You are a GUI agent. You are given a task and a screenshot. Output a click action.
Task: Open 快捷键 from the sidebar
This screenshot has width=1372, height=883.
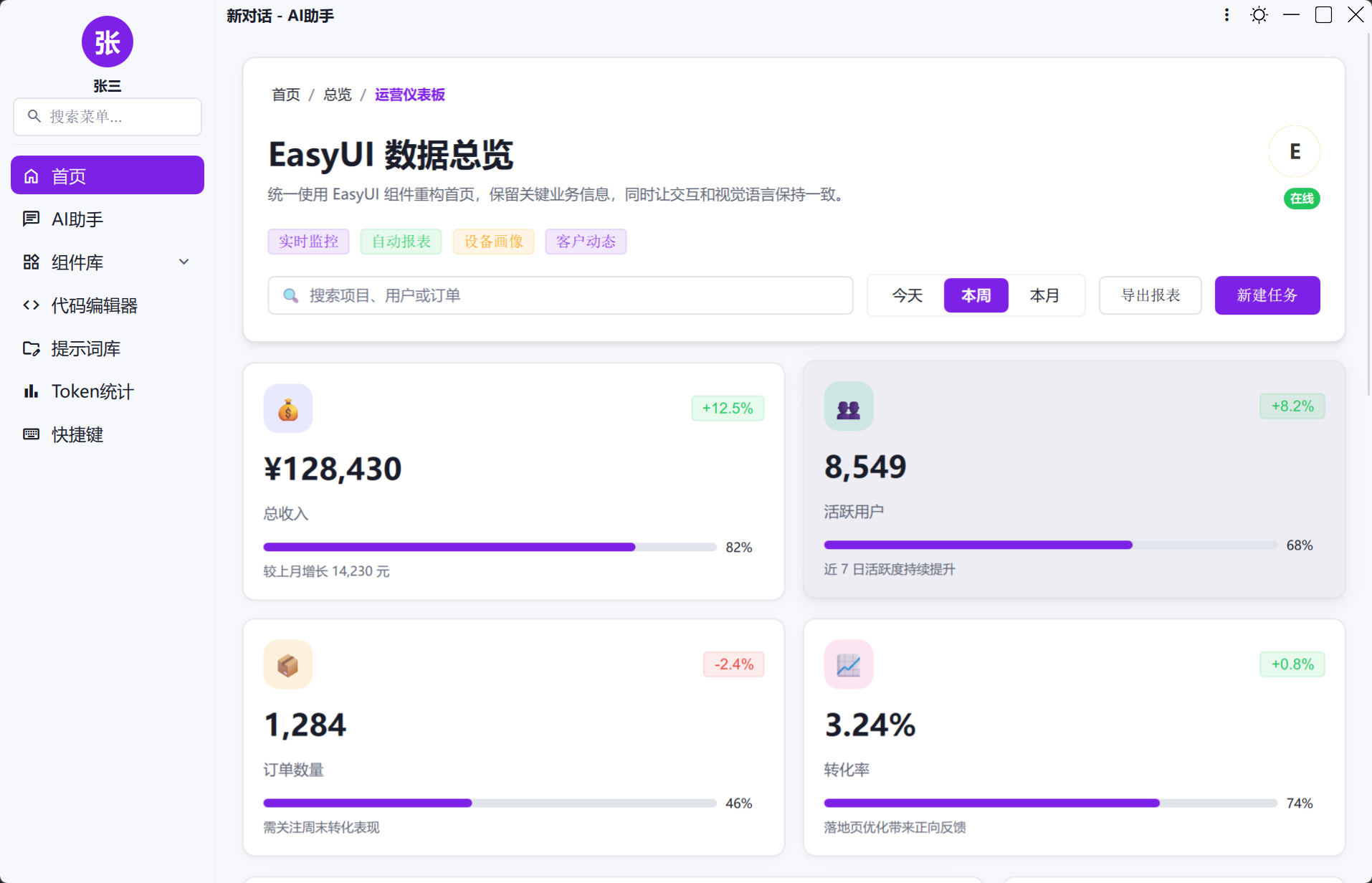coord(108,434)
